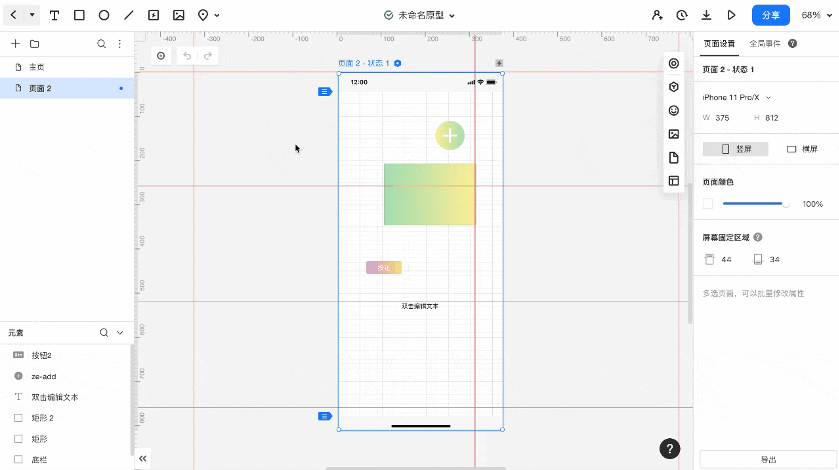Open the 68% zoom level dropdown
Viewport: 839px width, 470px height.
[x=817, y=16]
